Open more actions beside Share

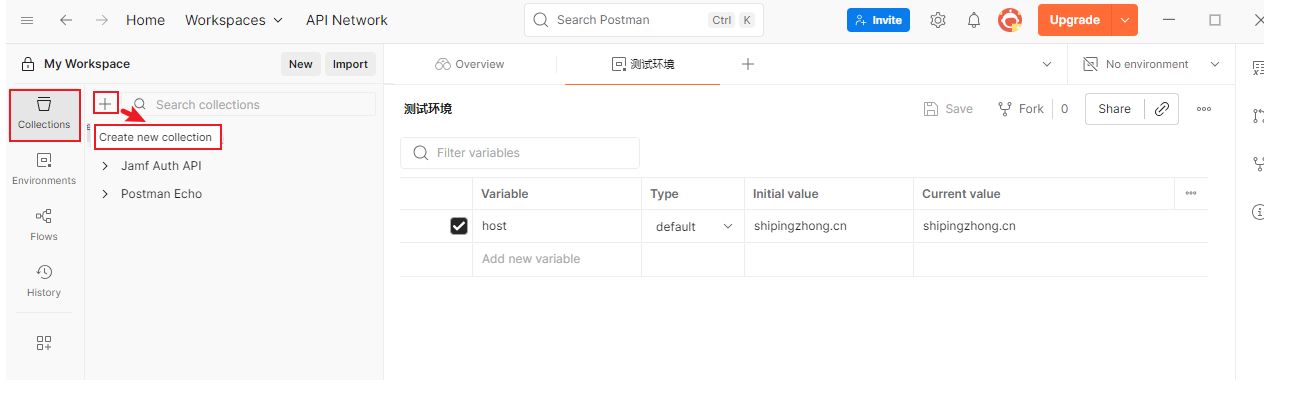(1204, 109)
